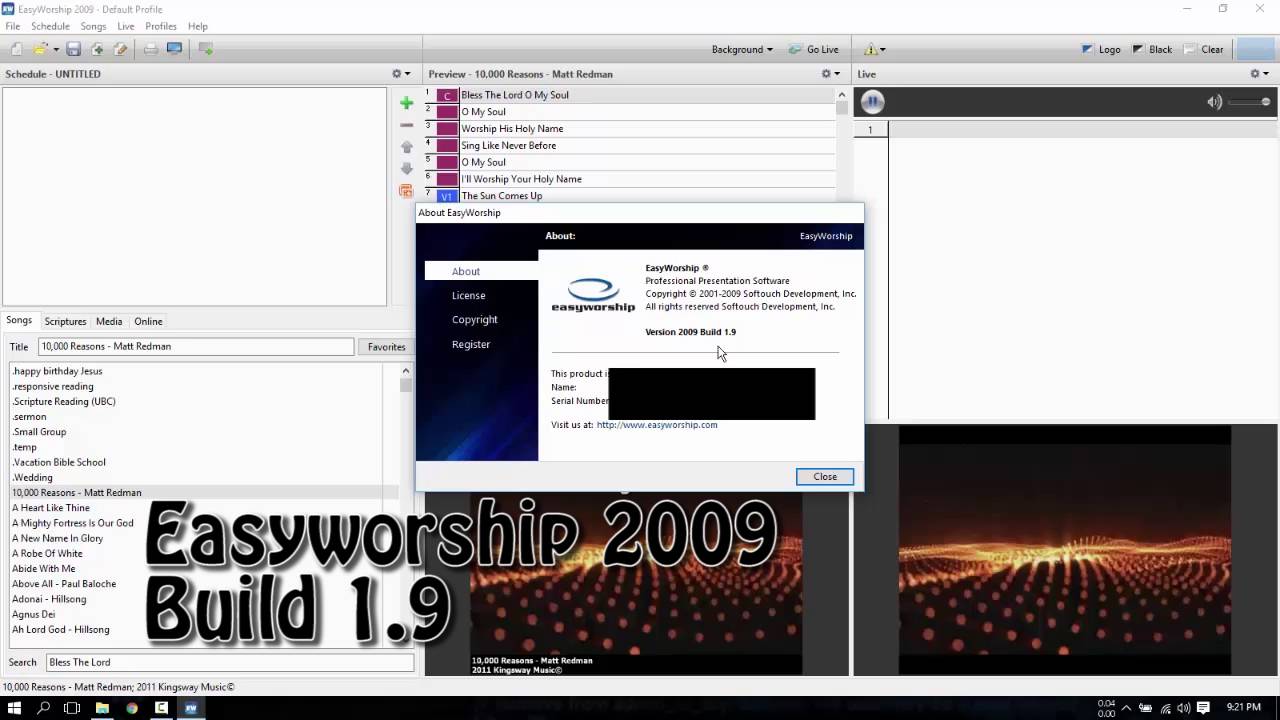Open the warning alert dropdown
Image resolution: width=1280 pixels, height=720 pixels.
click(875, 49)
